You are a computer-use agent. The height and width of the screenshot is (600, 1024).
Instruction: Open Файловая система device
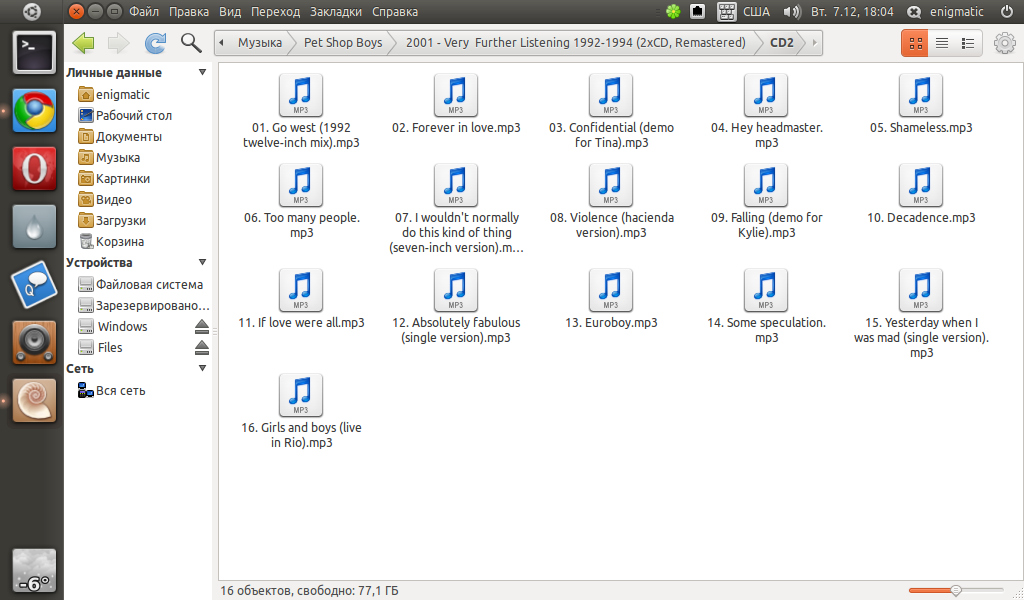[x=140, y=285]
